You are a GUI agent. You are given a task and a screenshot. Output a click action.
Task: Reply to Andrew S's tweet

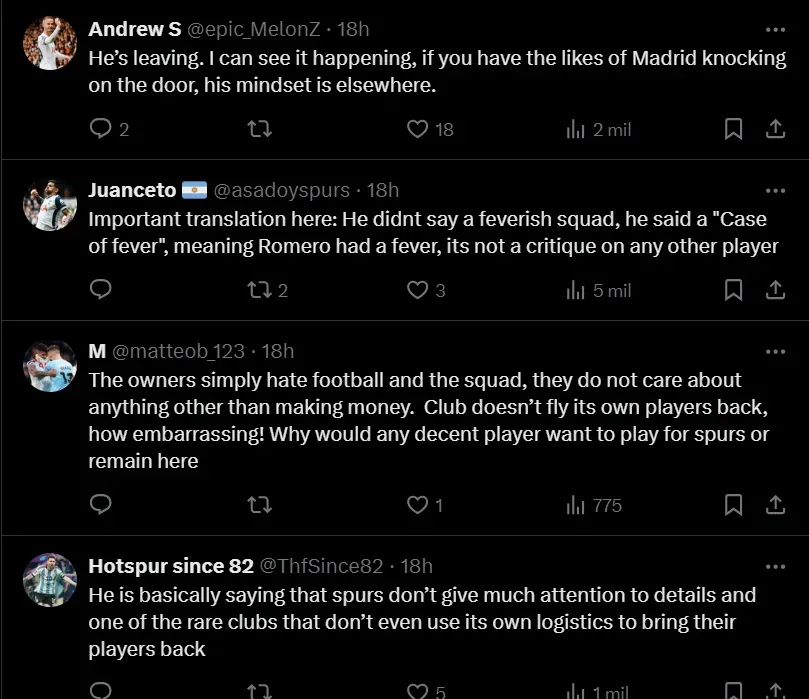[x=101, y=129]
